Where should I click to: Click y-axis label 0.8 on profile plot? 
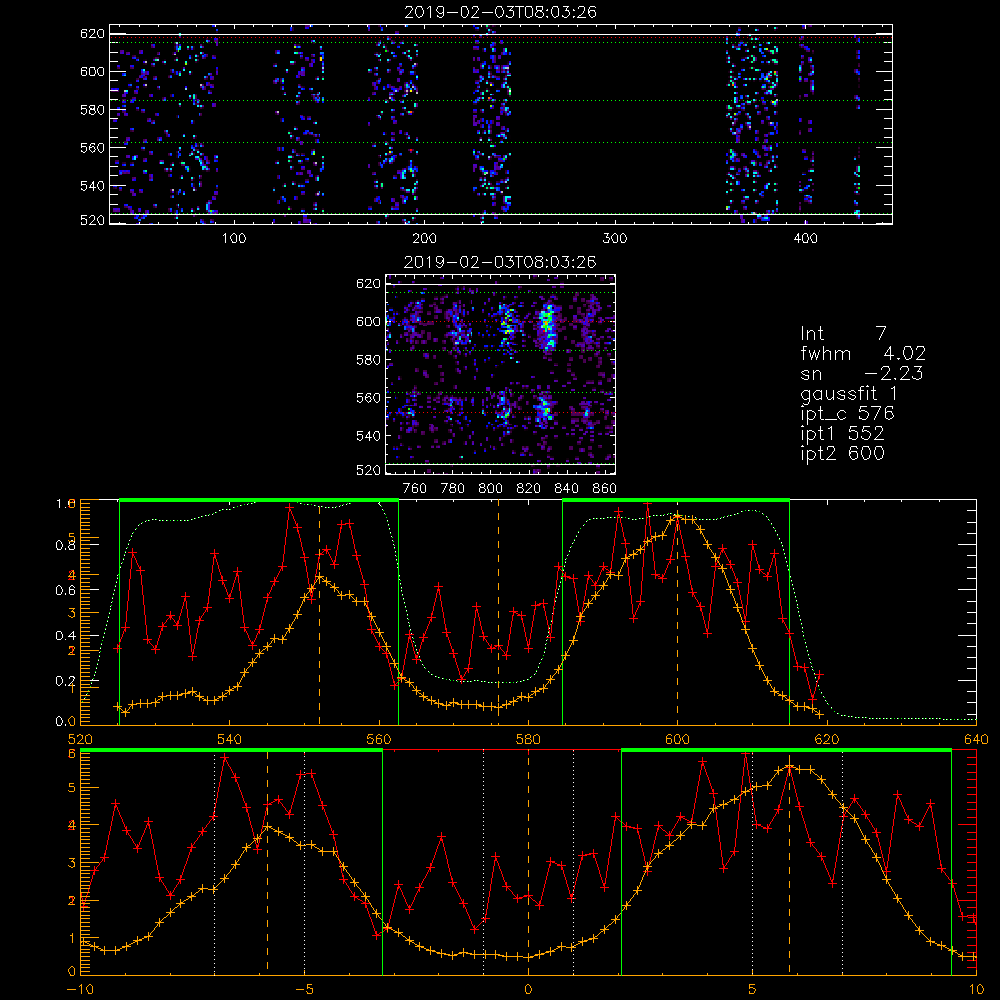click(x=65, y=545)
